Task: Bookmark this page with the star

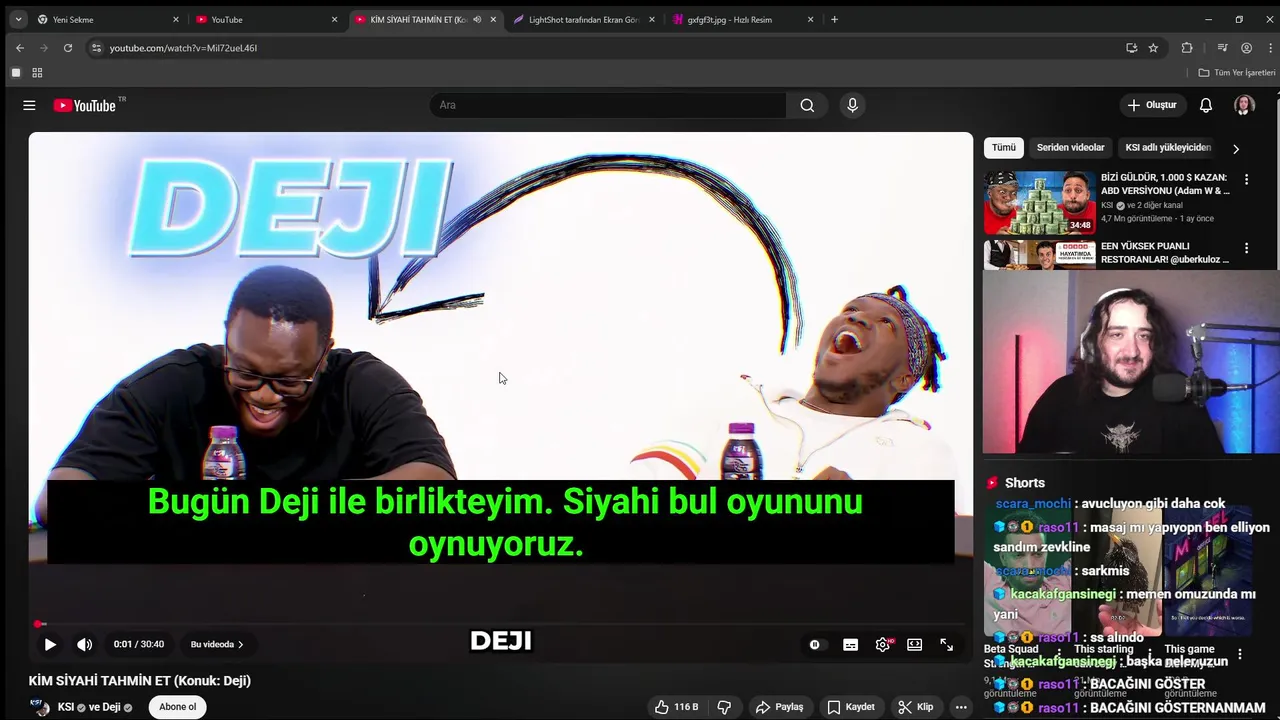Action: click(x=1153, y=48)
